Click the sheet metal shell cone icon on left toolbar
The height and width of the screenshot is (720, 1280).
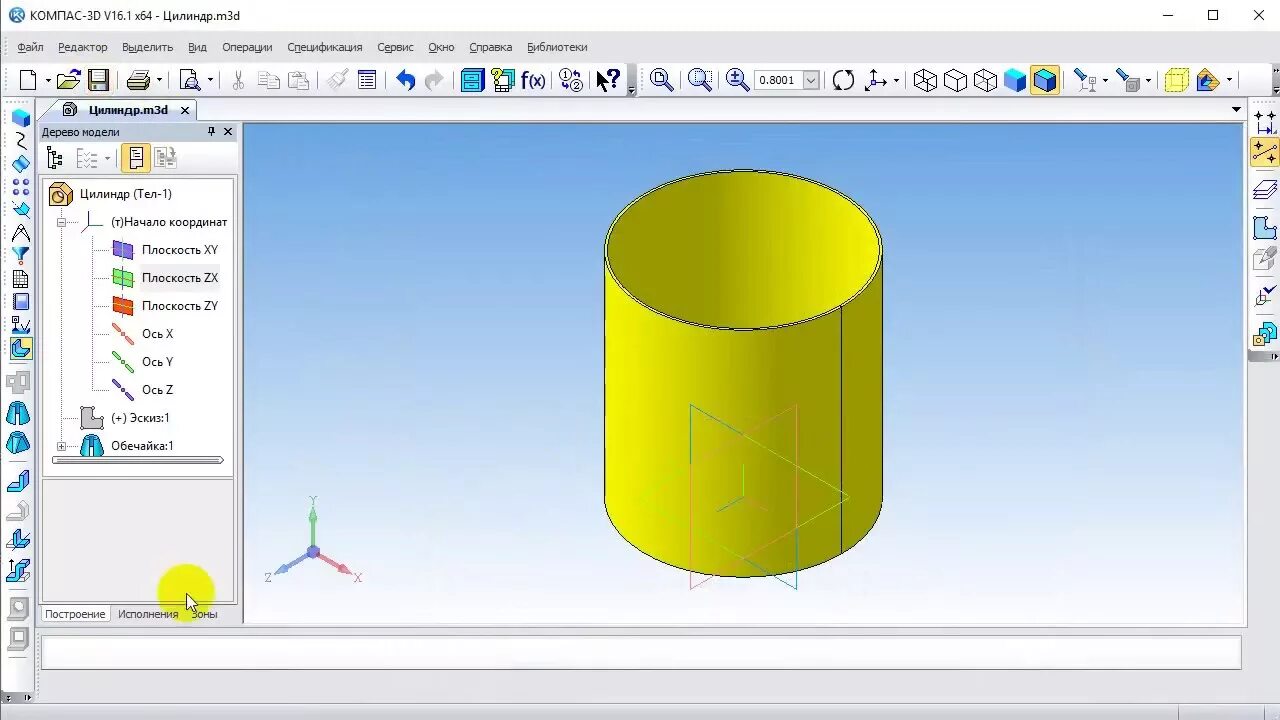18,414
